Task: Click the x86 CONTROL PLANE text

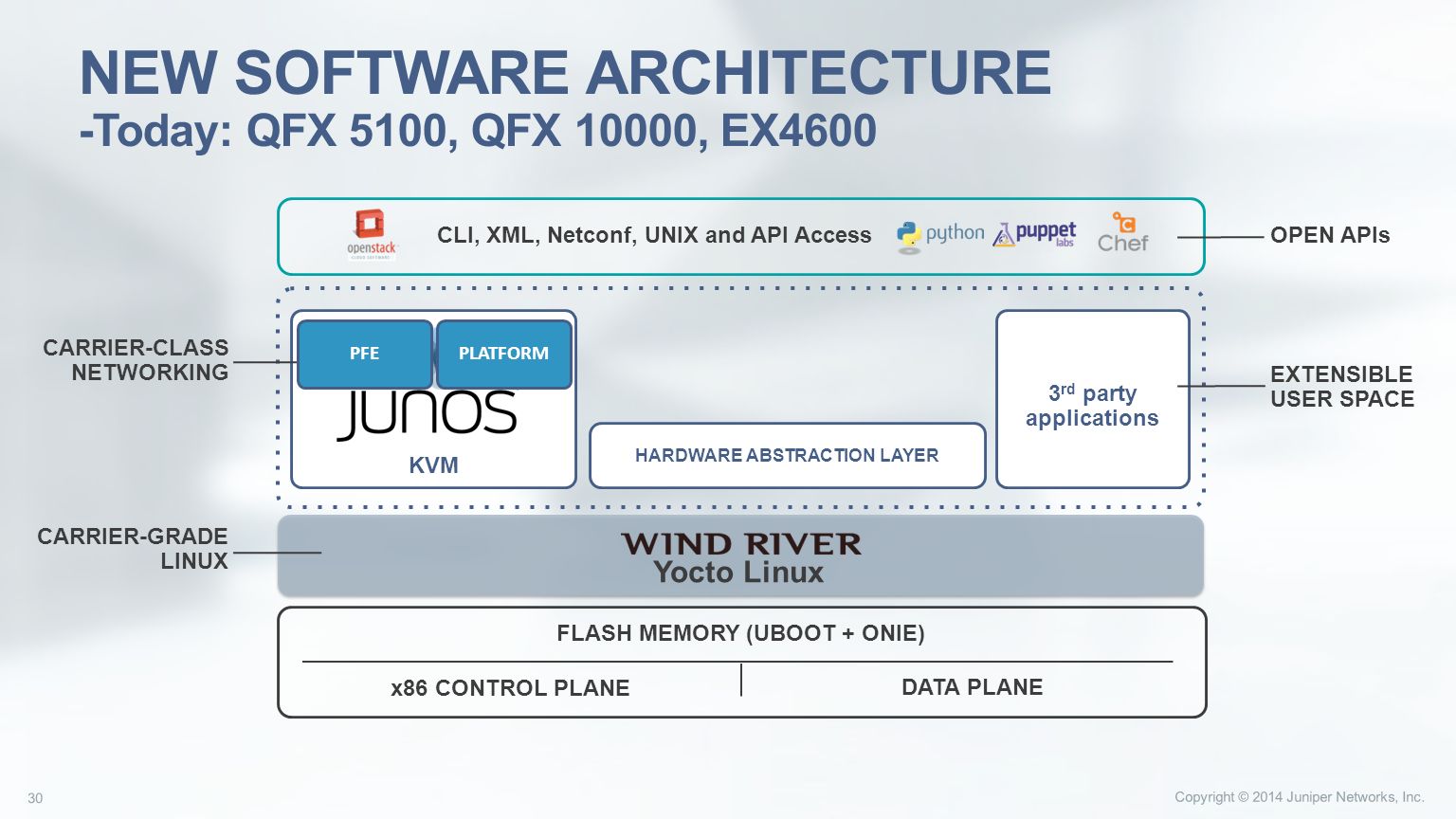Action: tap(510, 688)
